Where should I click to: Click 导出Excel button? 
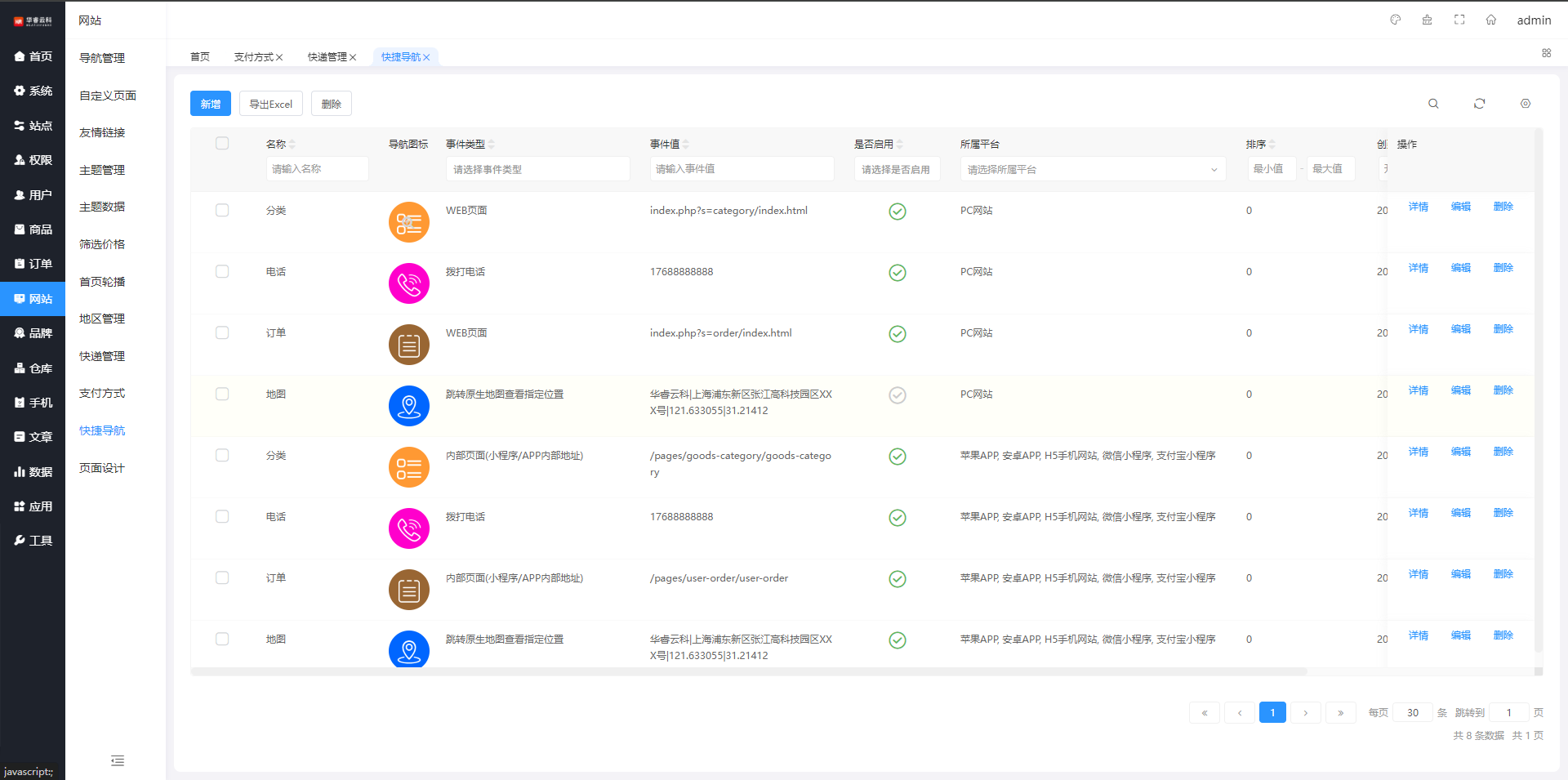[270, 104]
